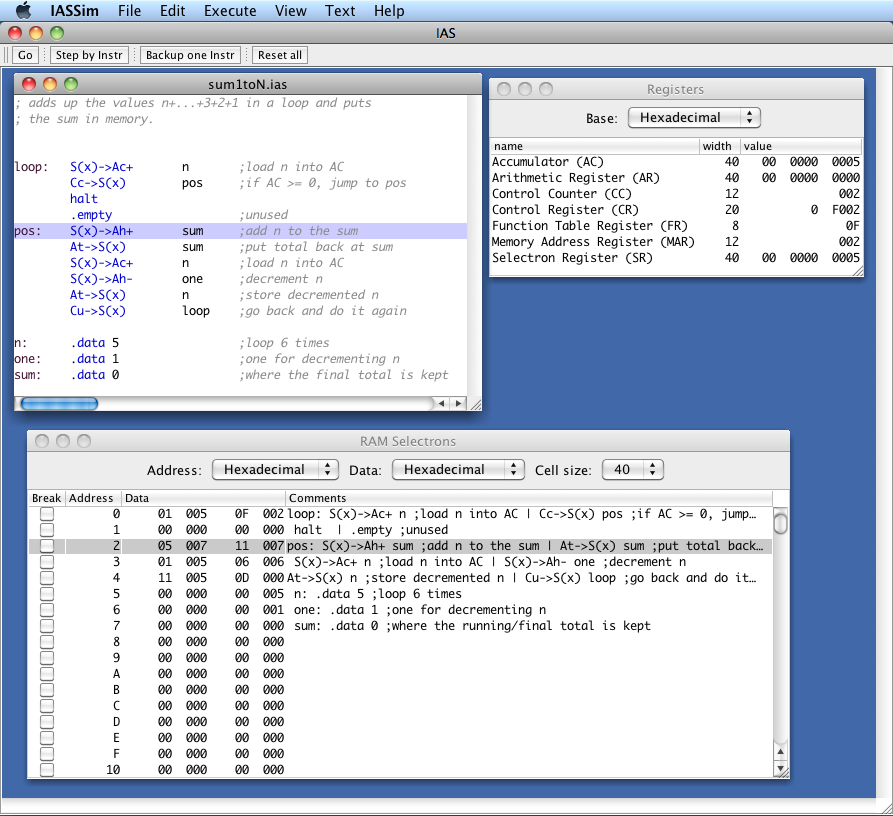This screenshot has height=816, width=893.
Task: Click Step by Instr button
Action: point(89,55)
